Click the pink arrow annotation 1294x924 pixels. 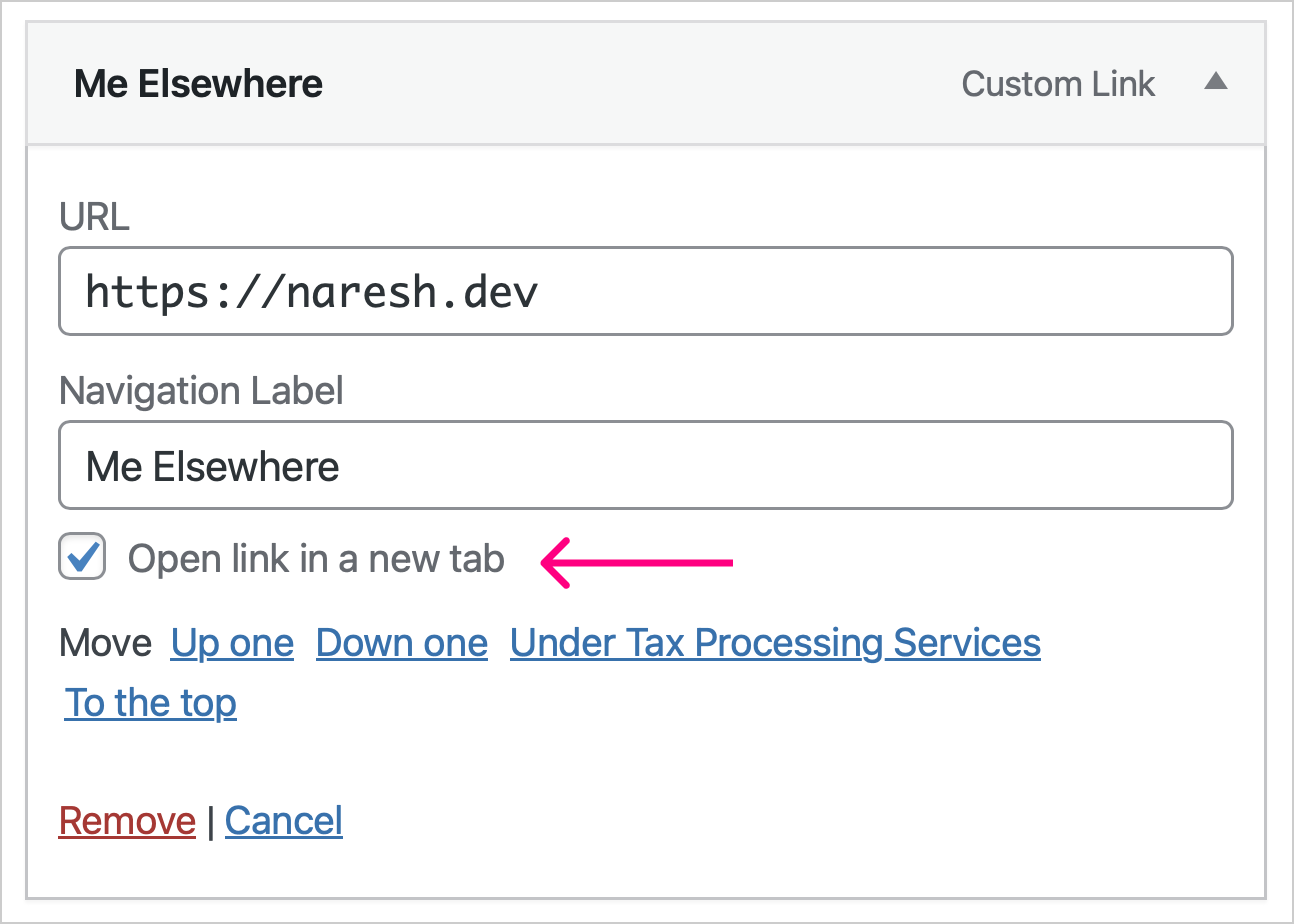point(637,563)
